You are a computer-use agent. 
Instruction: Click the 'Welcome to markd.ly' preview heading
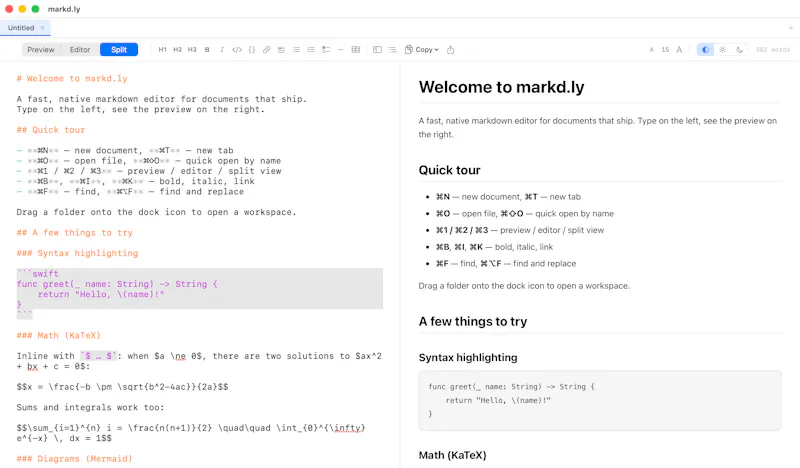pos(502,87)
